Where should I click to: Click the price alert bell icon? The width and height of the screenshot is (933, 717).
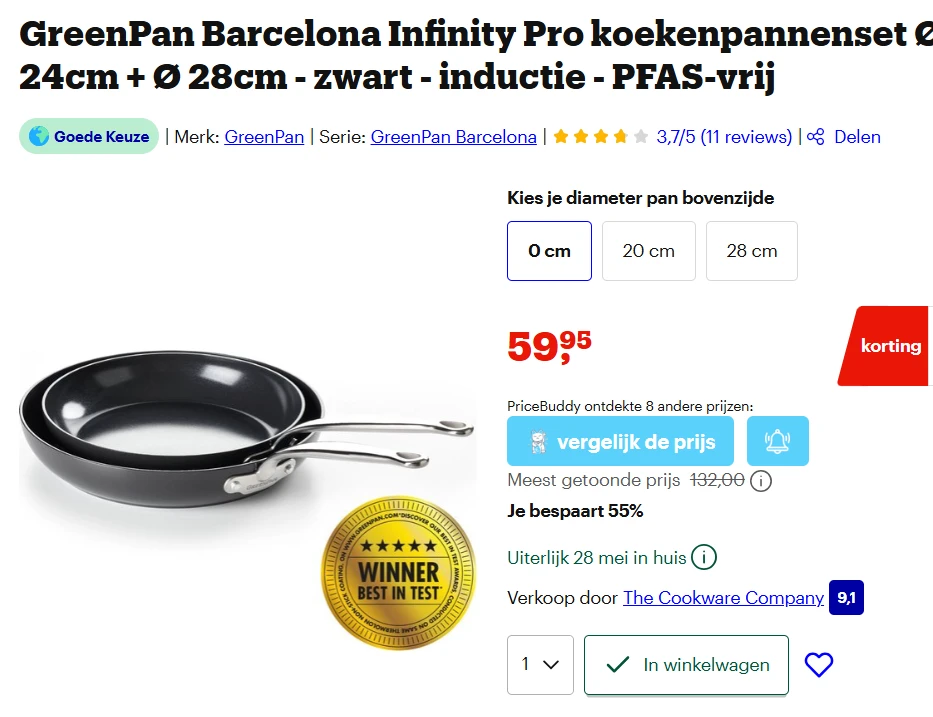(777, 441)
